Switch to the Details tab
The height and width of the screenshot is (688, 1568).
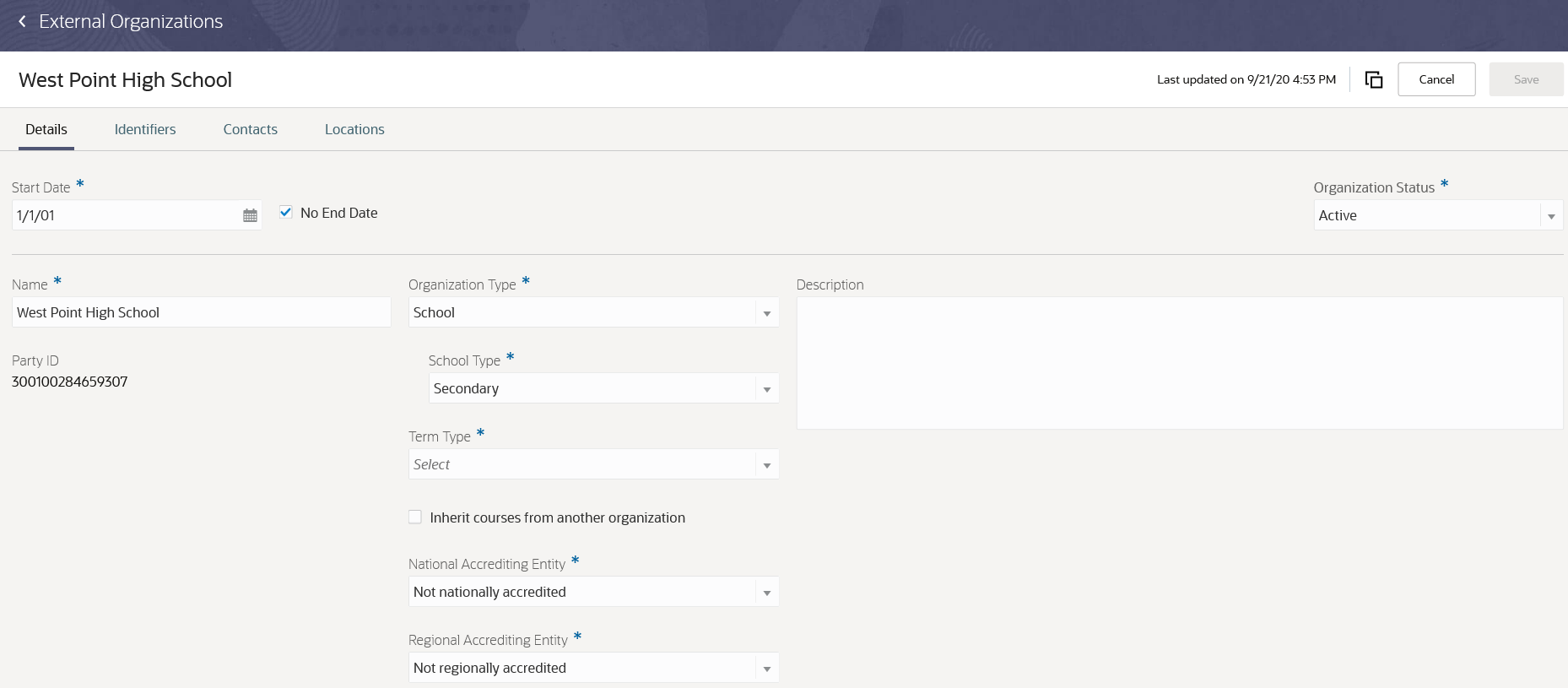(x=46, y=129)
